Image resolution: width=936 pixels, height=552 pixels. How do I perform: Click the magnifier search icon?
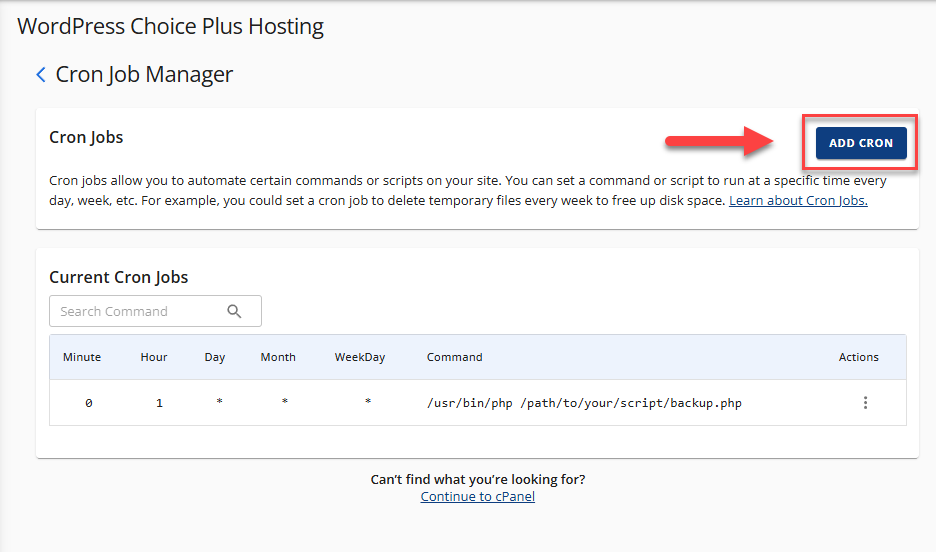point(234,311)
